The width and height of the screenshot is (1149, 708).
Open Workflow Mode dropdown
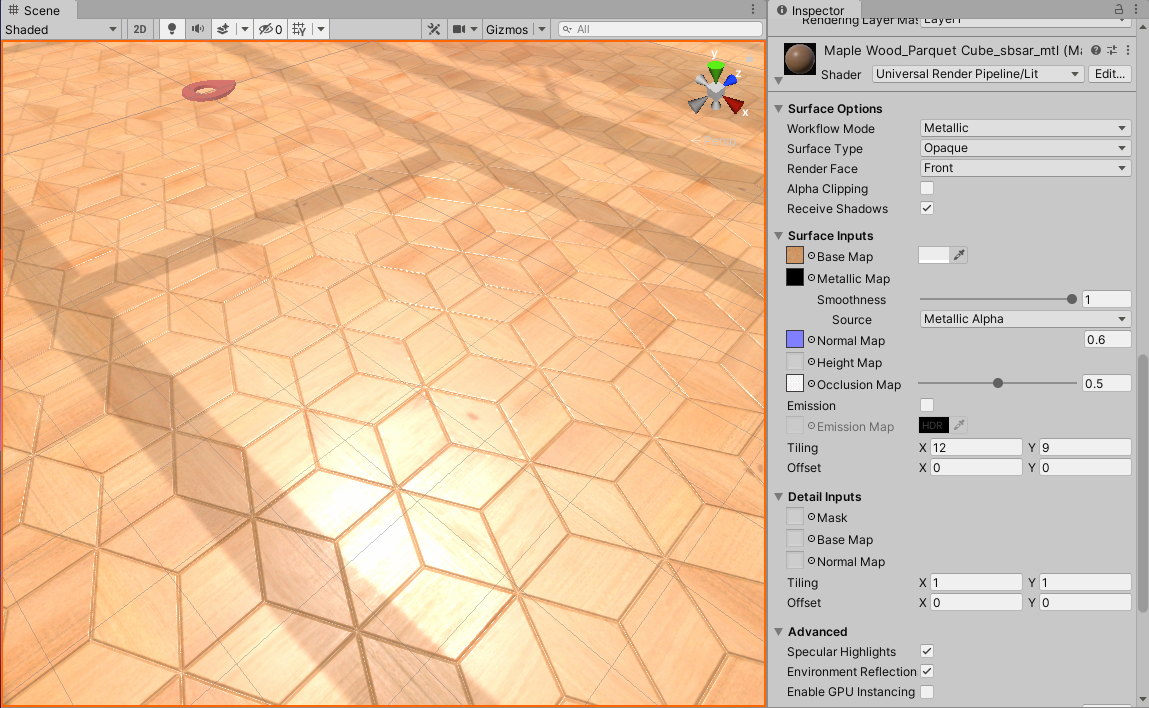1025,128
